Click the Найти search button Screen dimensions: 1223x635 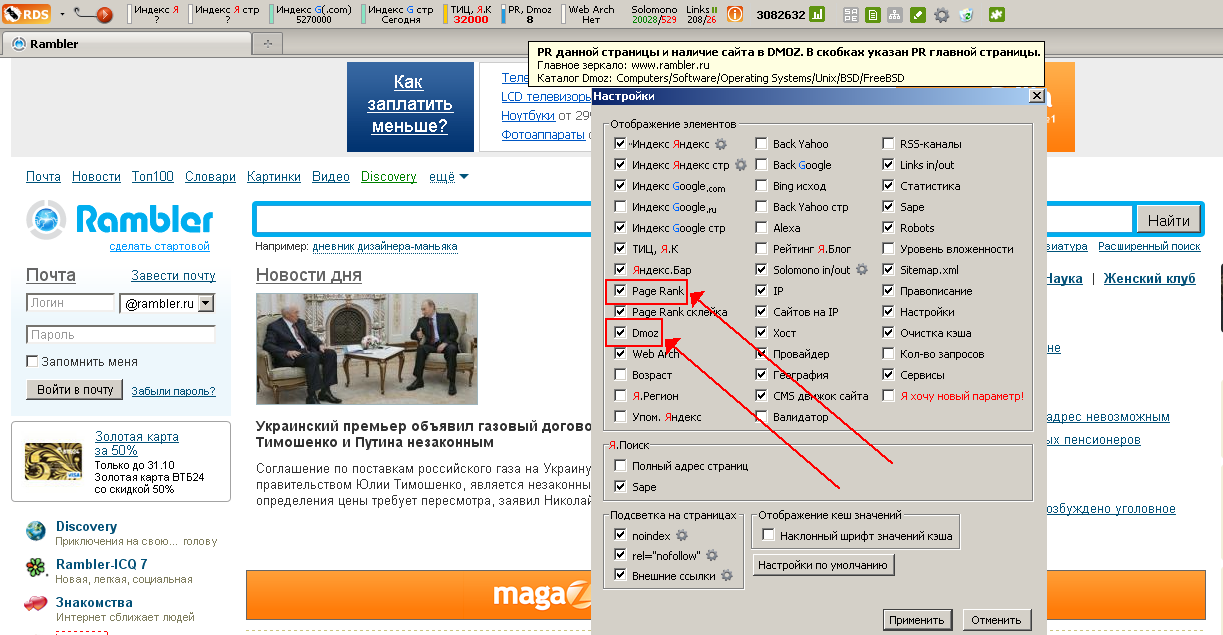[x=1168, y=220]
